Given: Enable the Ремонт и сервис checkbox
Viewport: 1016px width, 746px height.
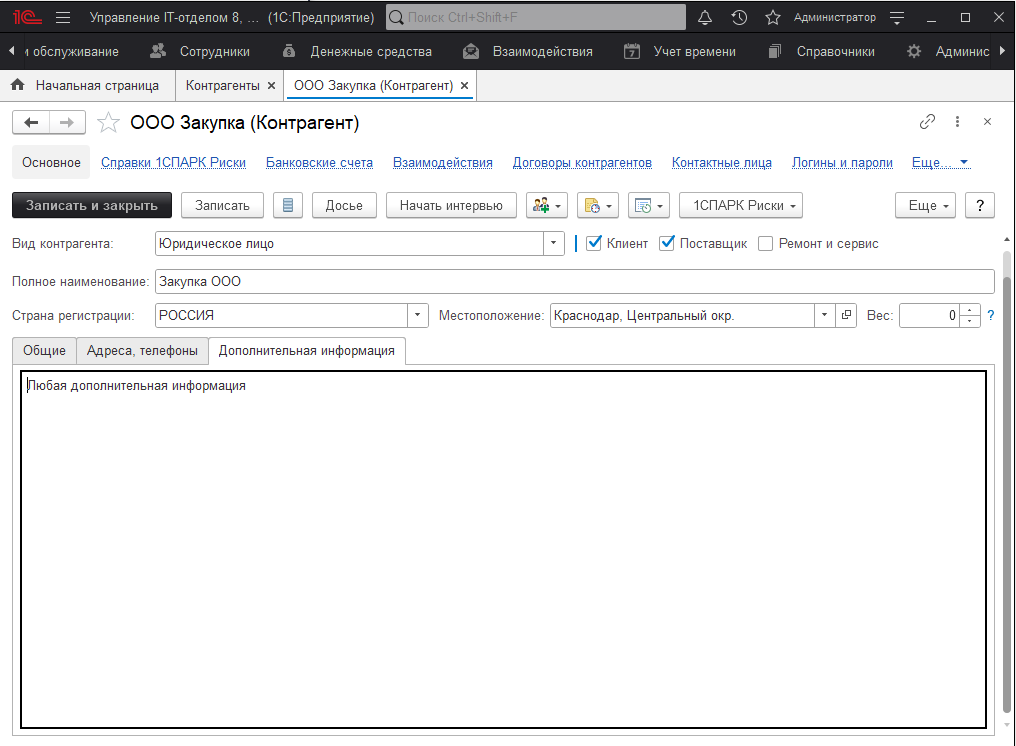Looking at the screenshot, I should click(766, 243).
